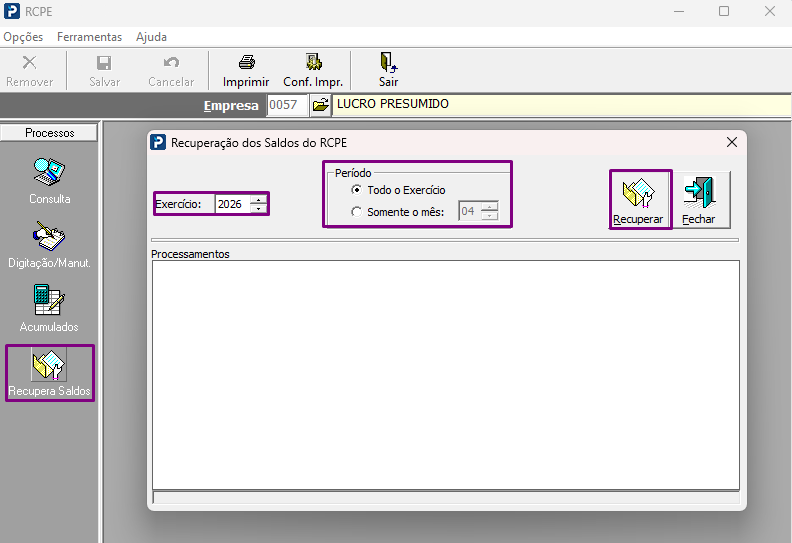Click the RCPE application title icon
Viewport: 792px width, 543px height.
pos(12,11)
